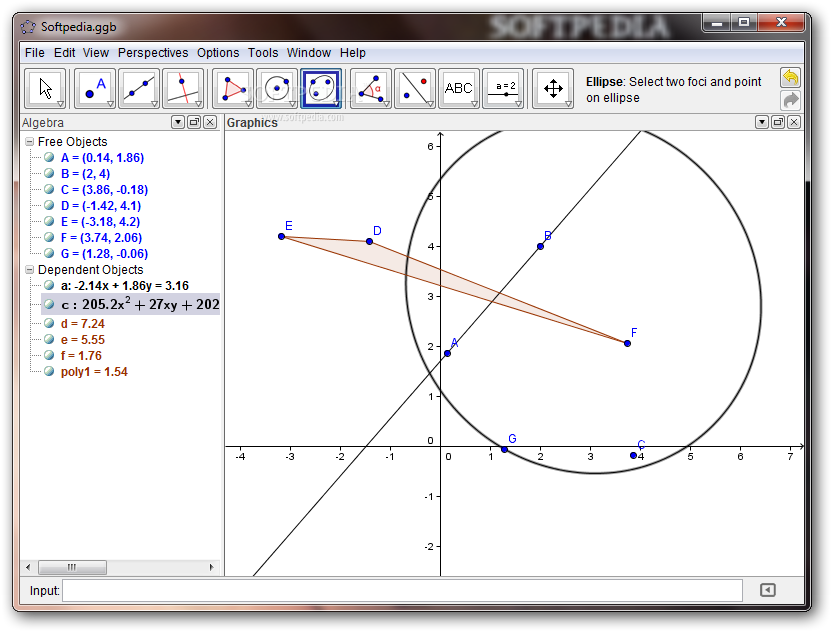Select the Move arrow tool
This screenshot has width=832, height=632.
click(x=45, y=88)
